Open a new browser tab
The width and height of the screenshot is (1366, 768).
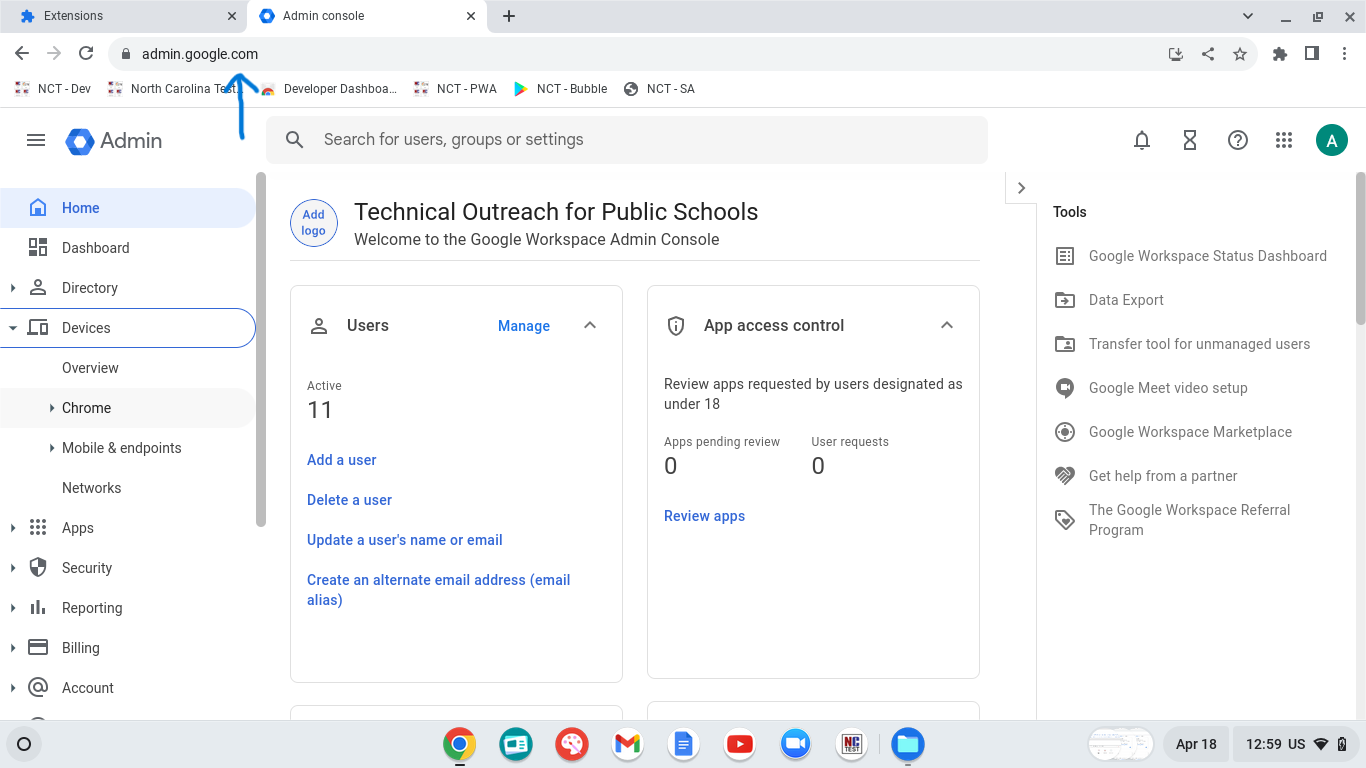click(x=509, y=16)
